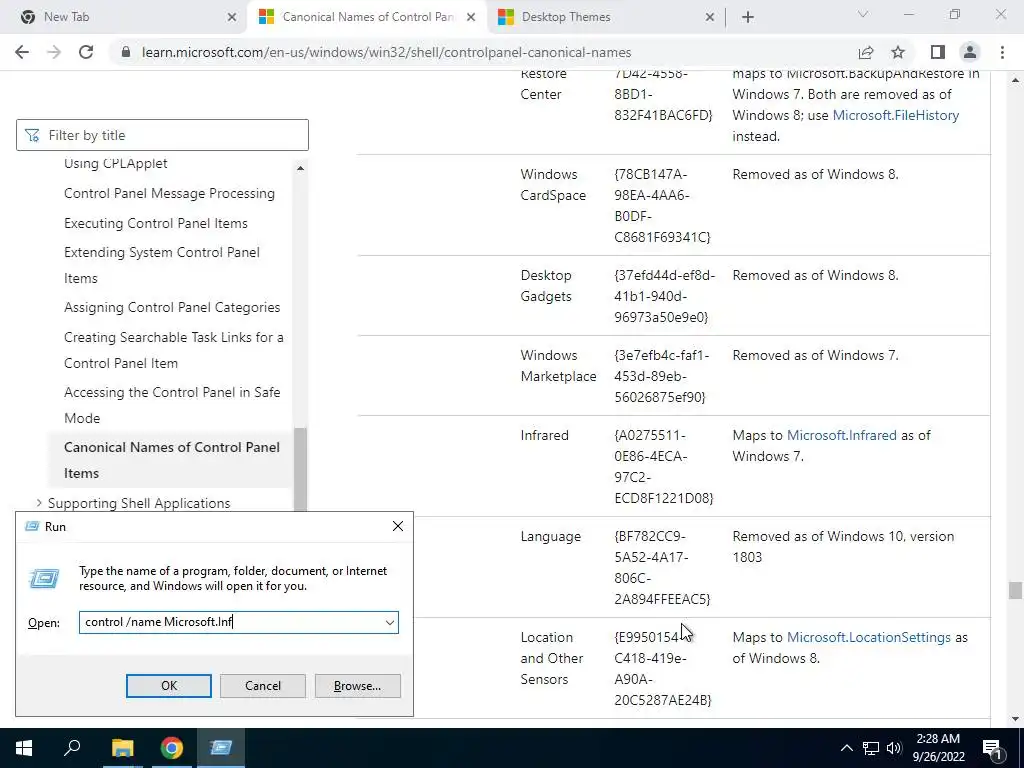The image size is (1024, 768).
Task: Click the page scroll down arrow
Action: coord(1015,719)
